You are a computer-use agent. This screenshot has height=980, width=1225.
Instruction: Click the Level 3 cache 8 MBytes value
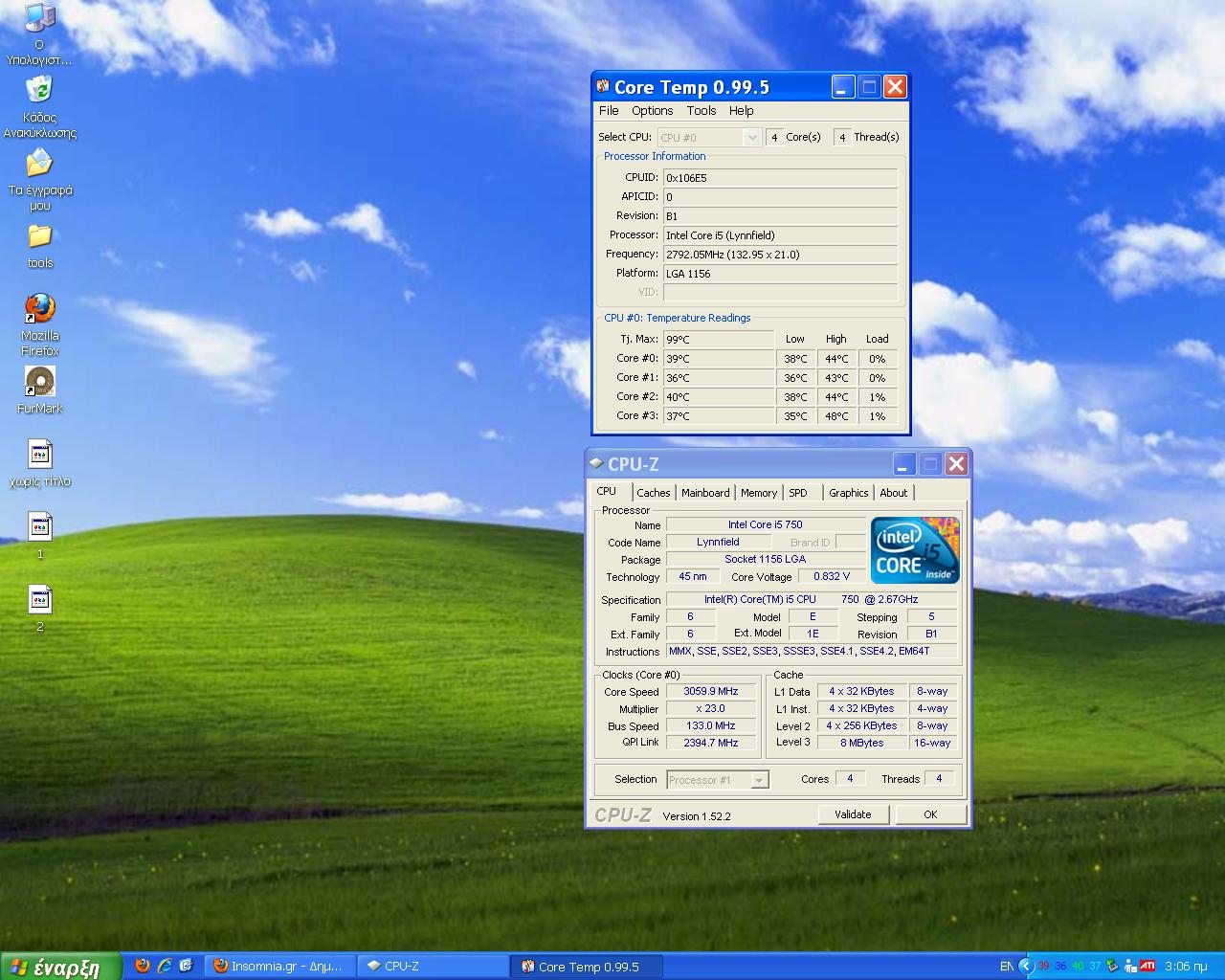click(x=861, y=743)
